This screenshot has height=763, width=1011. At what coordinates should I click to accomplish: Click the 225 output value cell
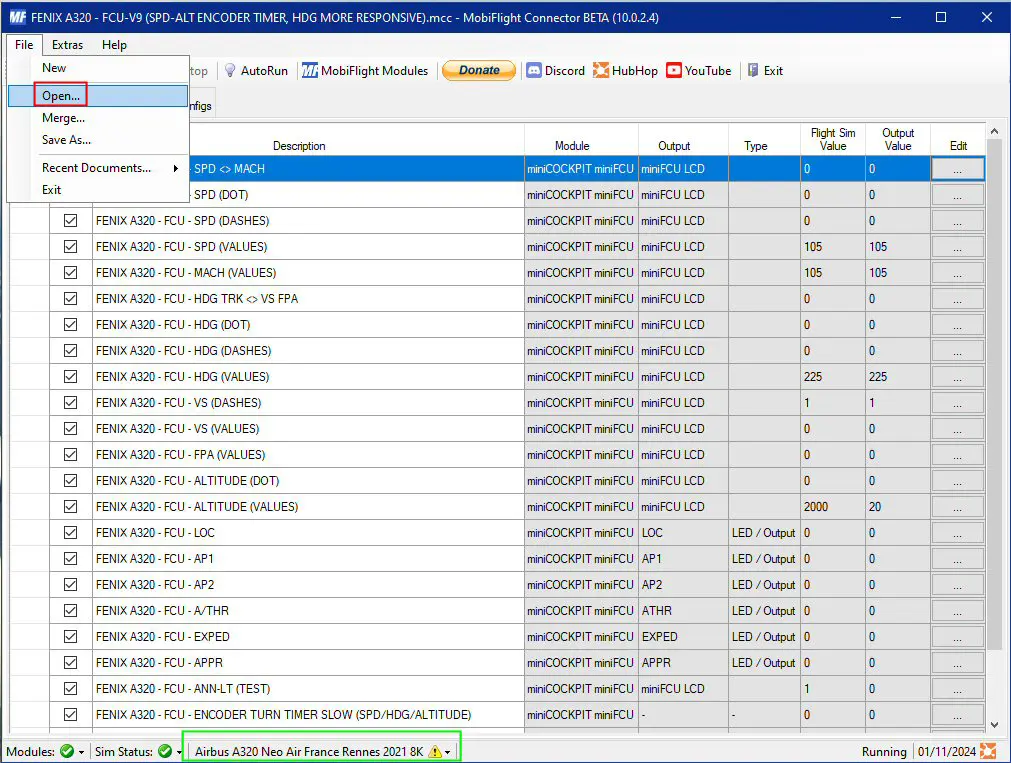pos(898,377)
